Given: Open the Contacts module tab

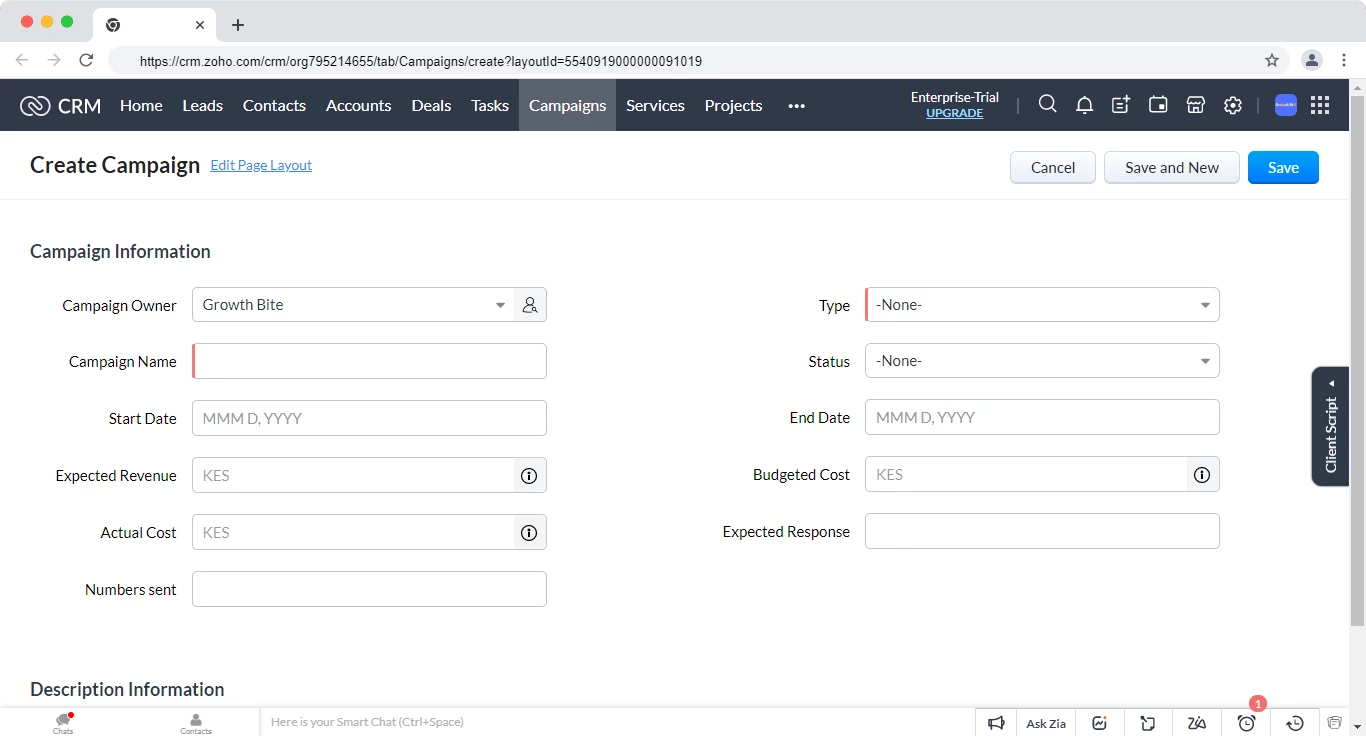Looking at the screenshot, I should (x=274, y=105).
